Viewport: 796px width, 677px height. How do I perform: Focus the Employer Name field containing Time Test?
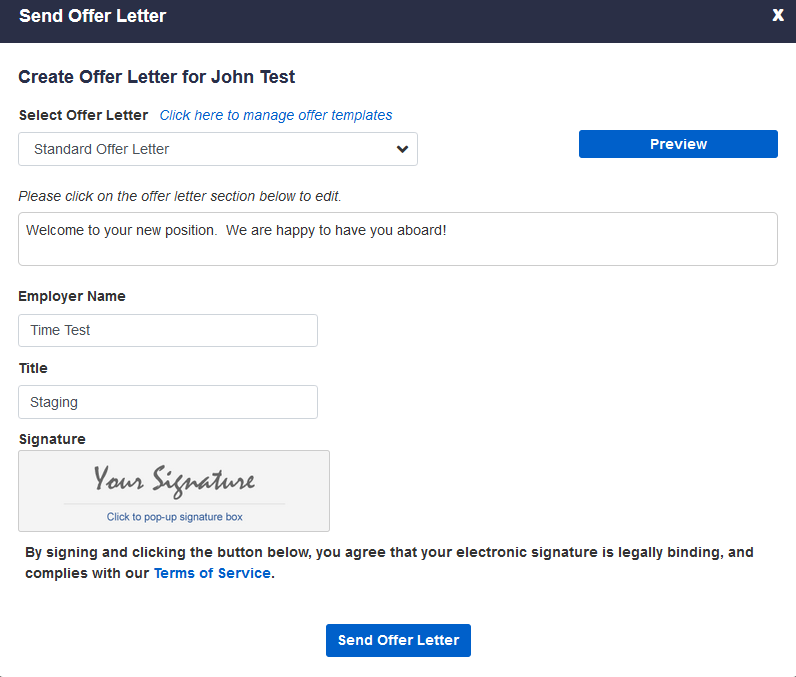point(168,330)
